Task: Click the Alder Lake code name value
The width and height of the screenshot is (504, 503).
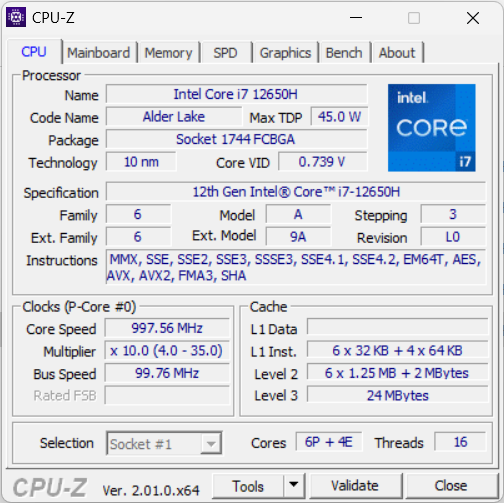Action: point(174,117)
